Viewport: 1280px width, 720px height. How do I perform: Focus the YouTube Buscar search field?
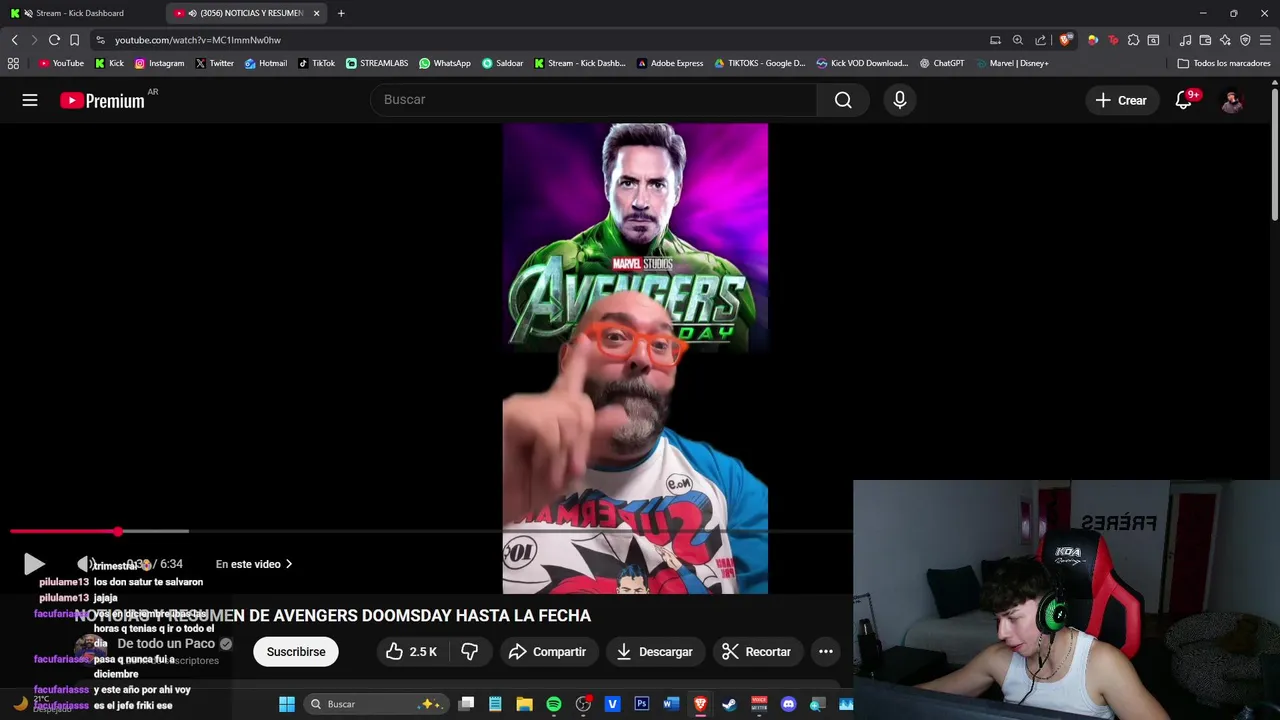(594, 100)
